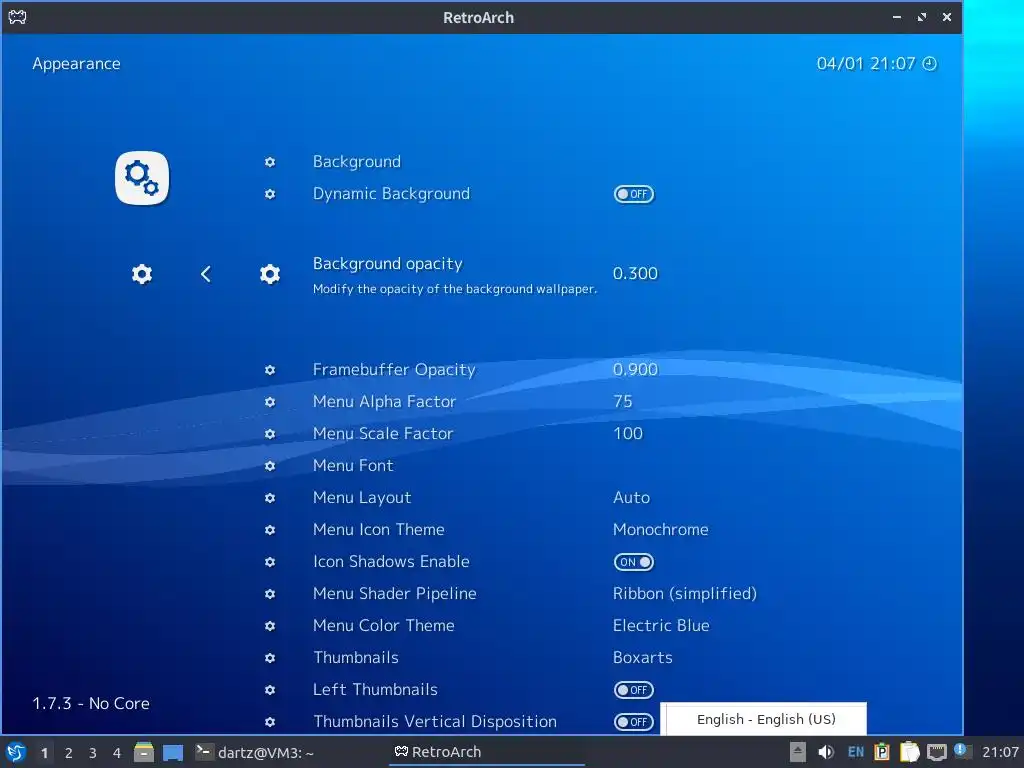The width and height of the screenshot is (1024, 768).
Task: Open the dartz@VM3 terminal taskbar button
Action: 255,752
